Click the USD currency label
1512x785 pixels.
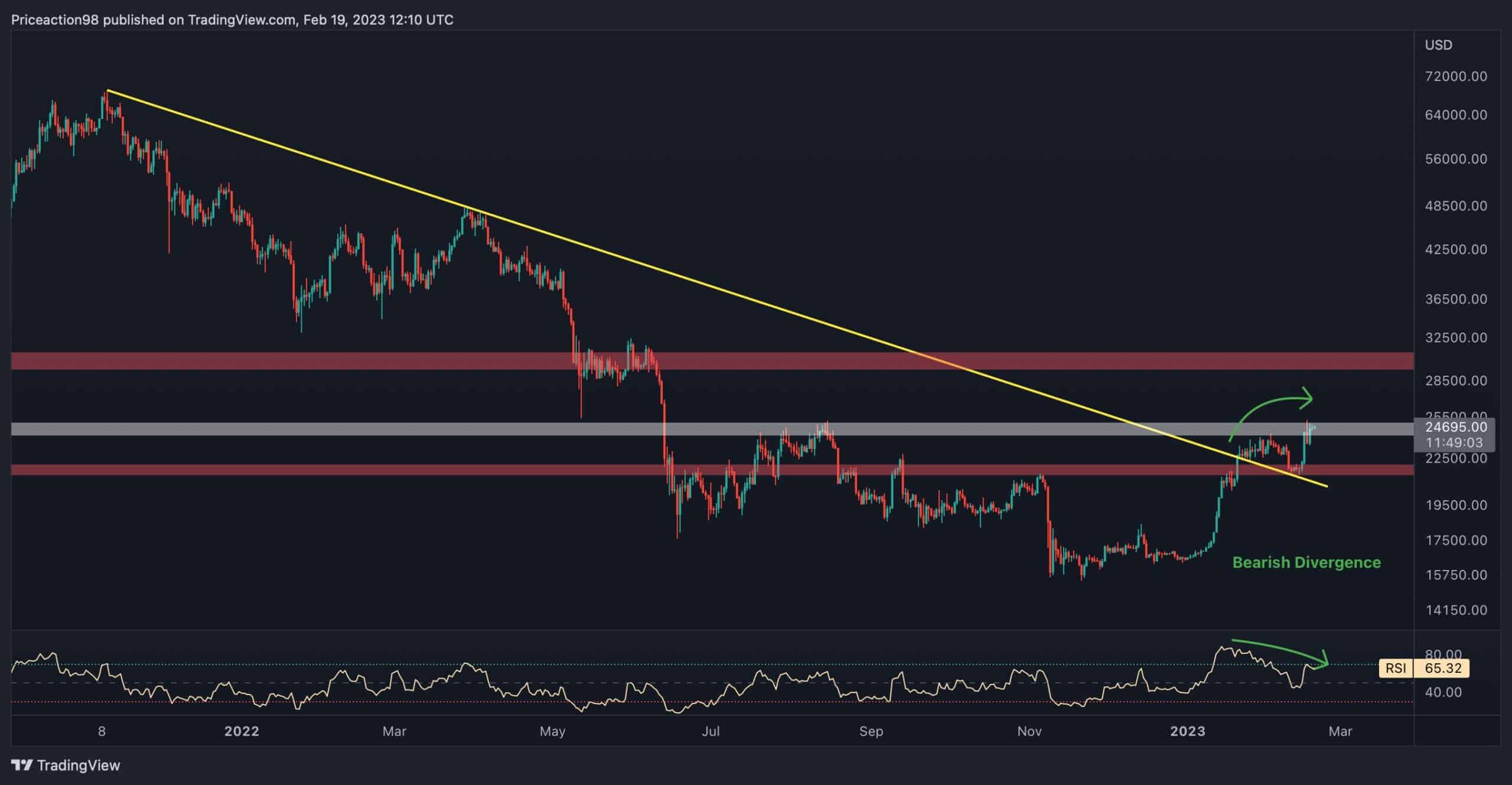[1438, 45]
